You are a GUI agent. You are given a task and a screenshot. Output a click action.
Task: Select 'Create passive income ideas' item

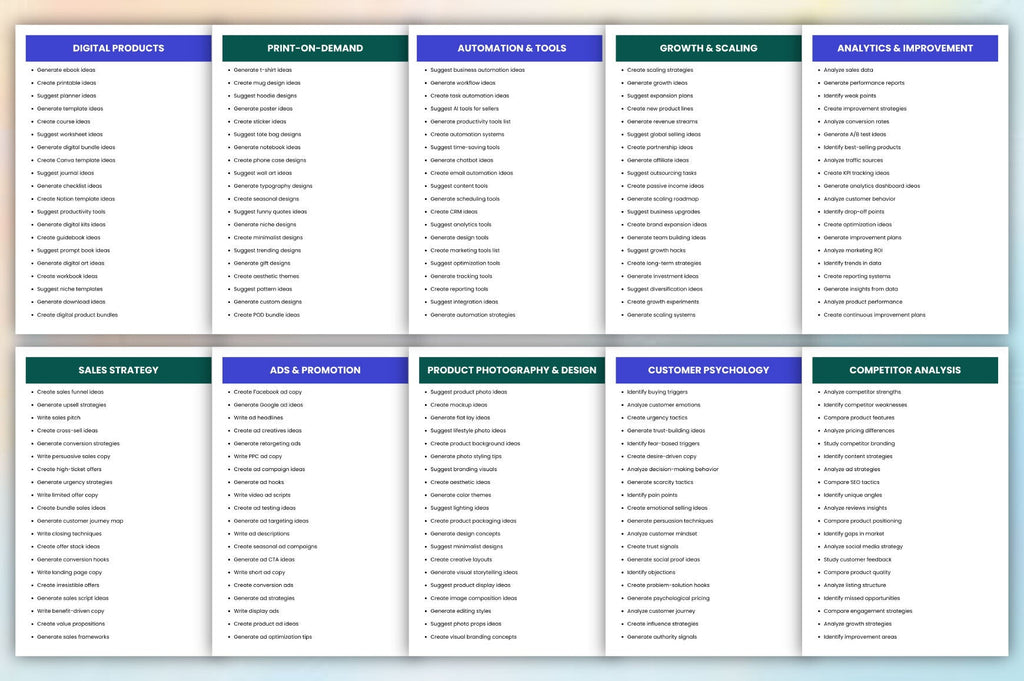point(665,186)
